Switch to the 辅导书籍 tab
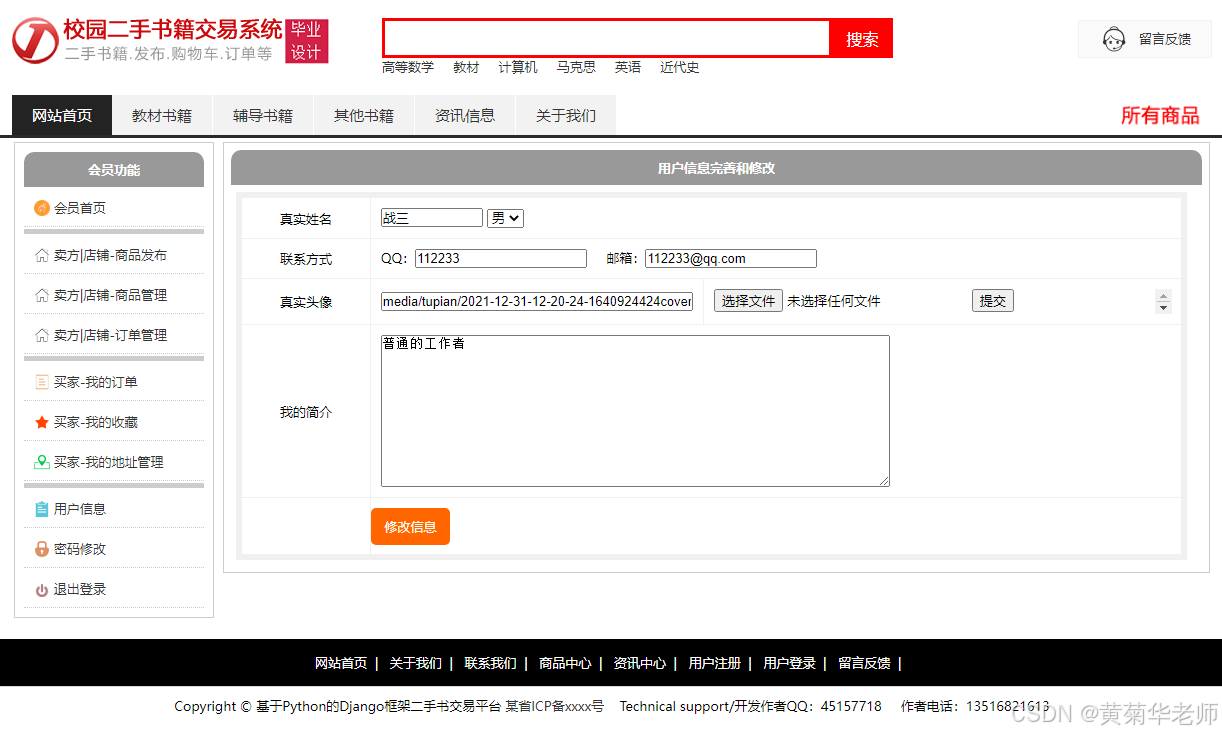The width and height of the screenshot is (1222, 733). pos(263,115)
